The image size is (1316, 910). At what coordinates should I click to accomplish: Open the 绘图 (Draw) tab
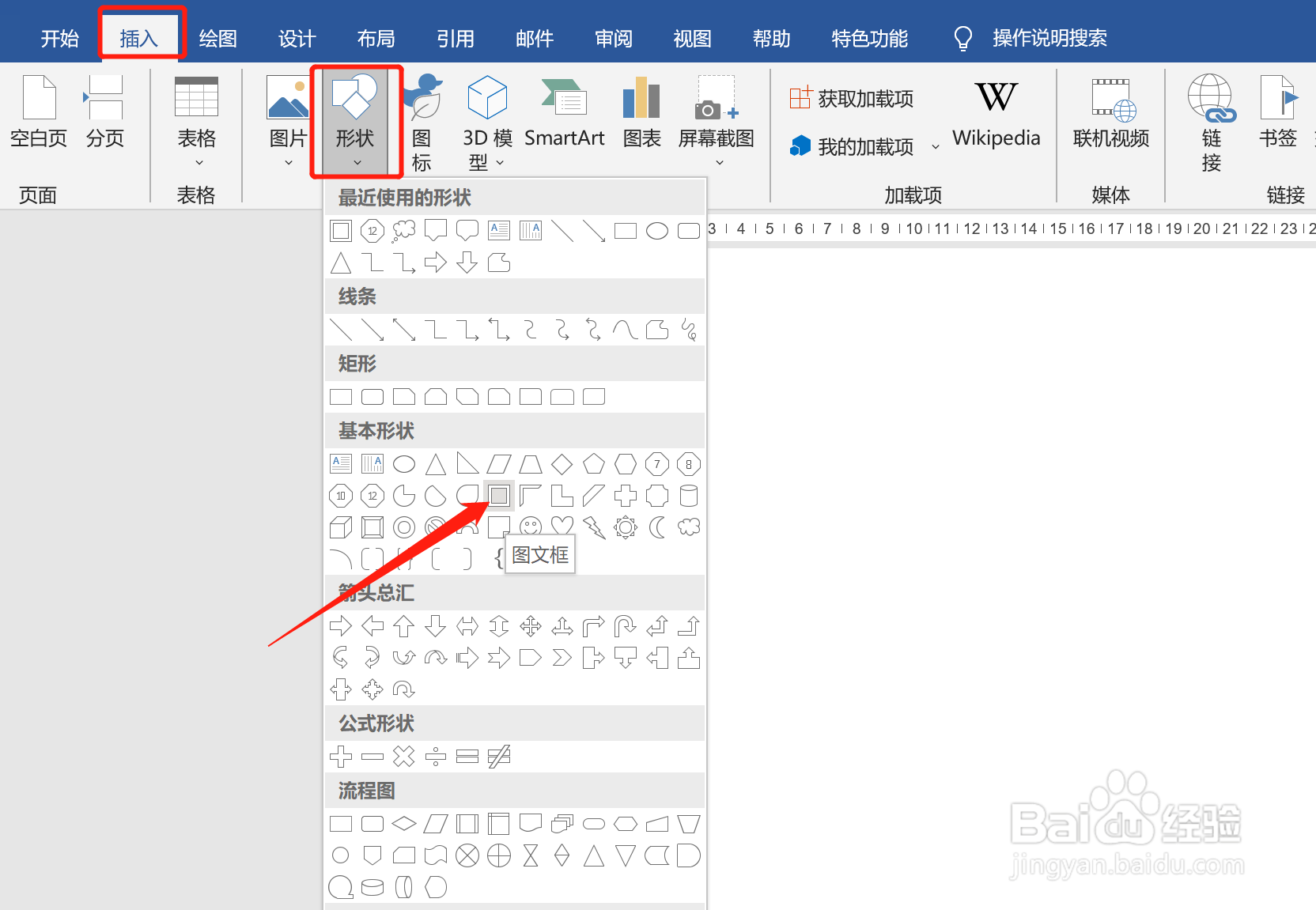[218, 38]
